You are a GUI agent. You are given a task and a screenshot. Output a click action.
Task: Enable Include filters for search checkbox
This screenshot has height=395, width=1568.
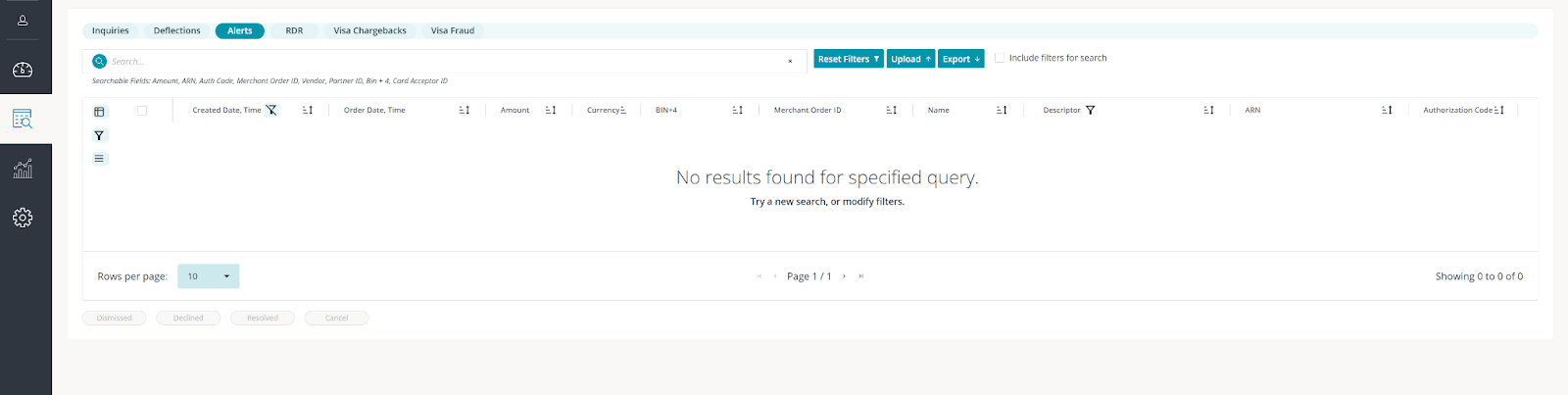point(1000,58)
